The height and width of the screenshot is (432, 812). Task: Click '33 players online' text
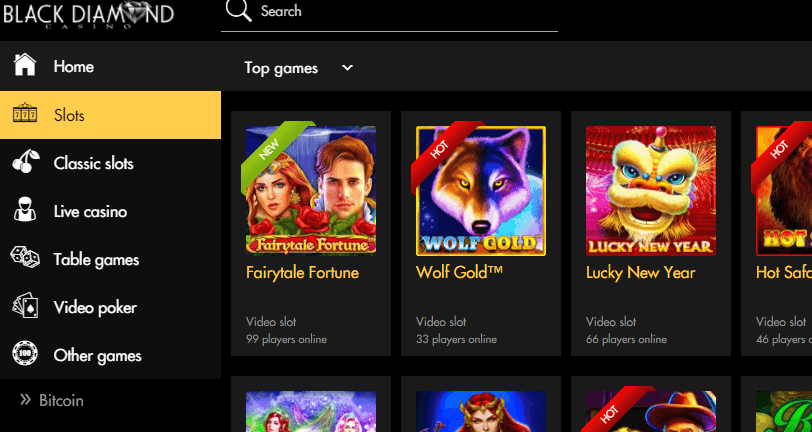[456, 340]
